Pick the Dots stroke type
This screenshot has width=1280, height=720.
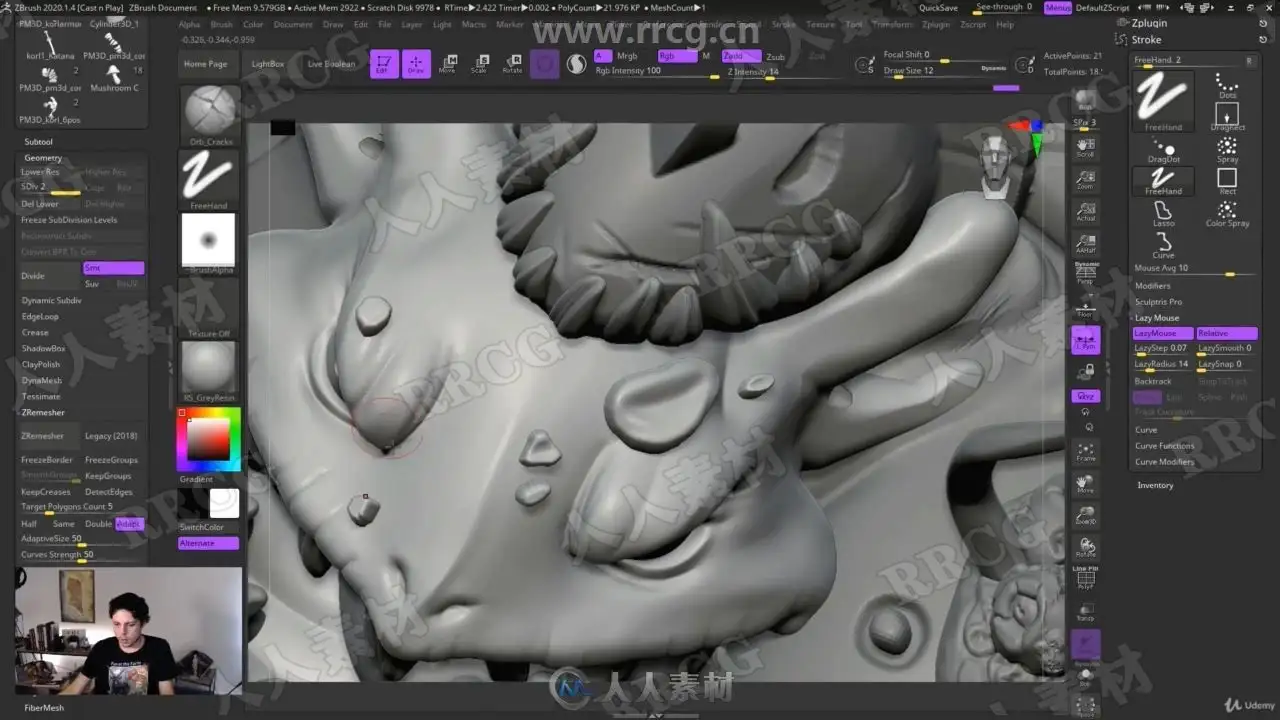pos(1227,85)
